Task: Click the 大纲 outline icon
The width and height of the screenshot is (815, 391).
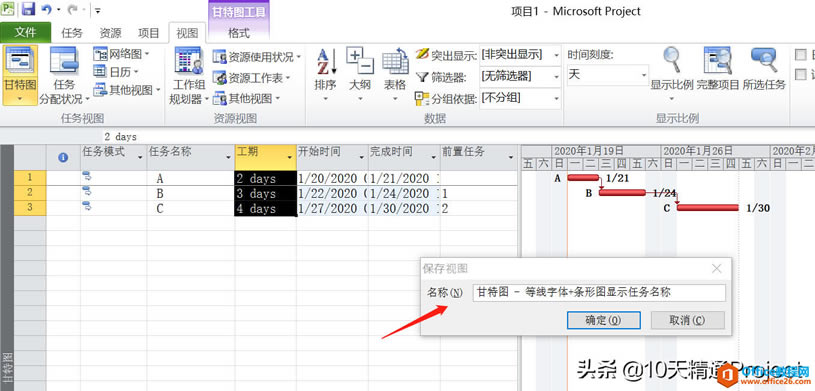Action: [360, 61]
